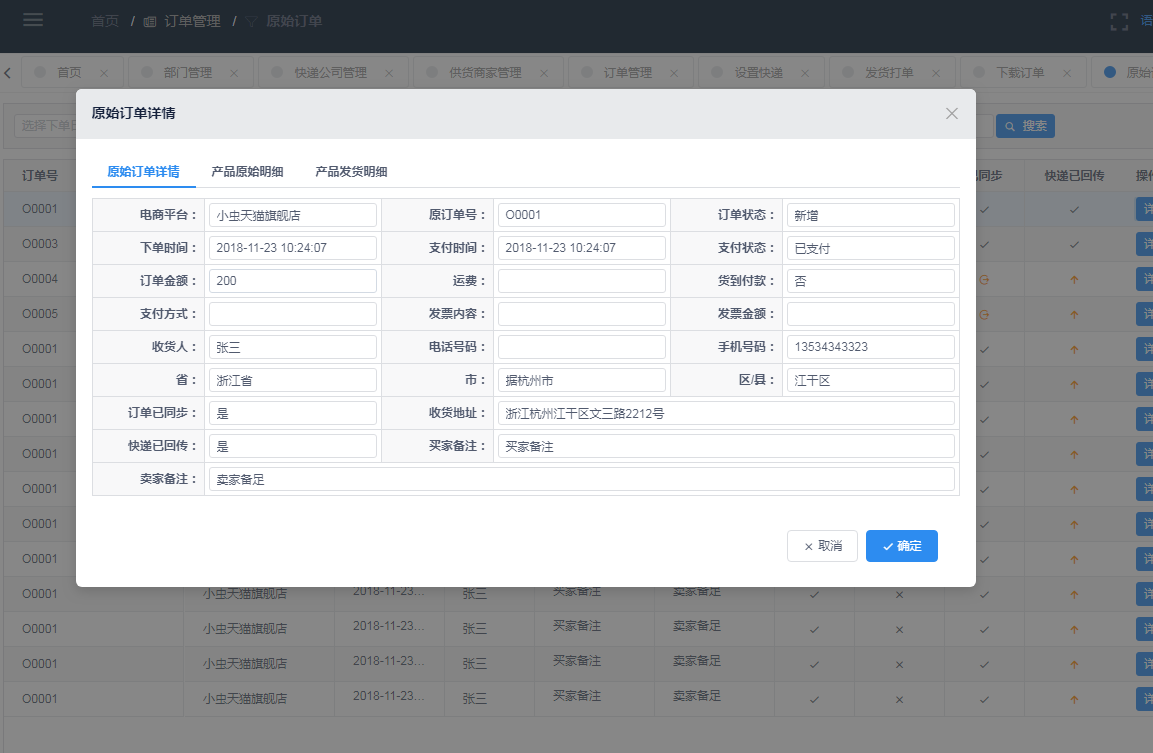Screen dimensions: 1153x753
Task: Click the 省 field showing 浙江省
Action: [x=293, y=380]
